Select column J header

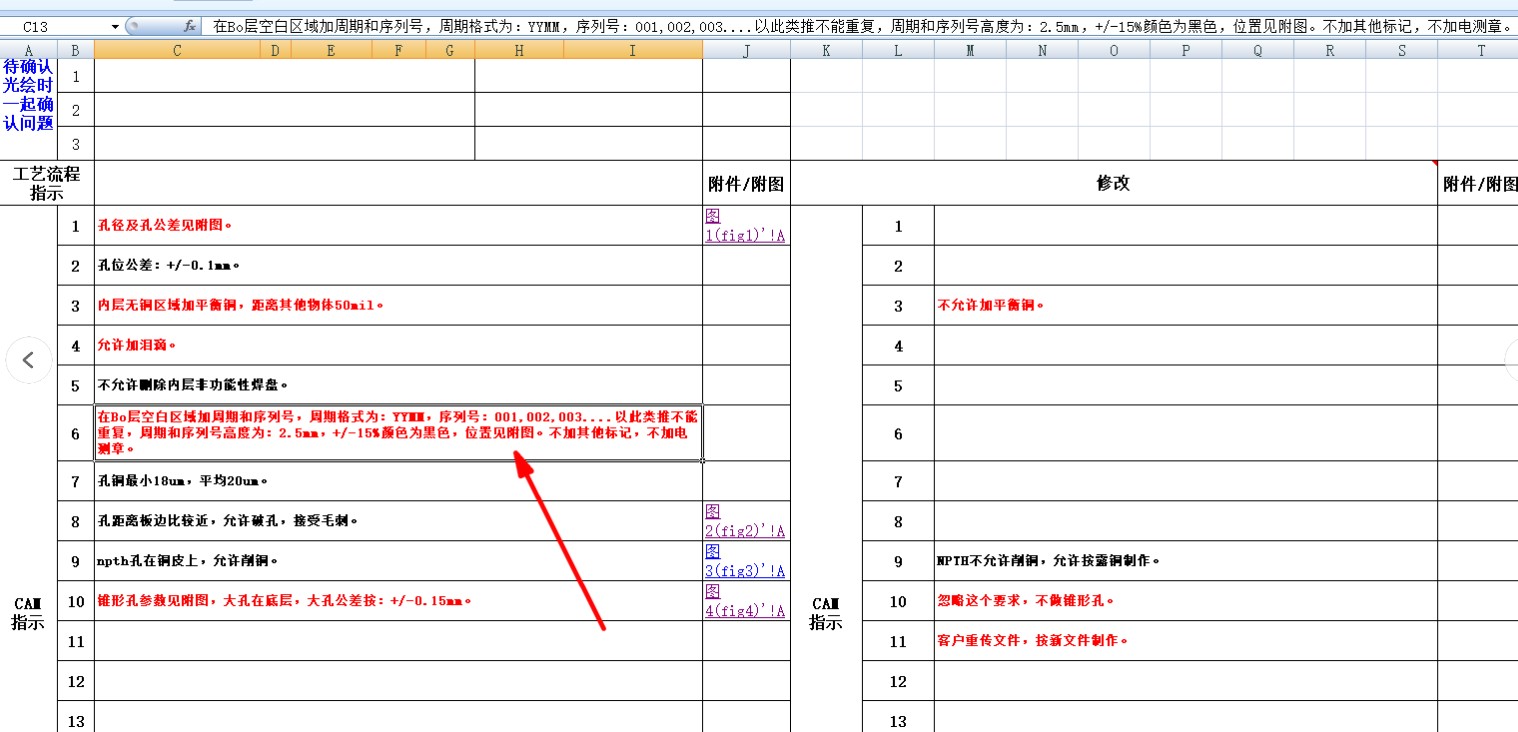click(746, 50)
